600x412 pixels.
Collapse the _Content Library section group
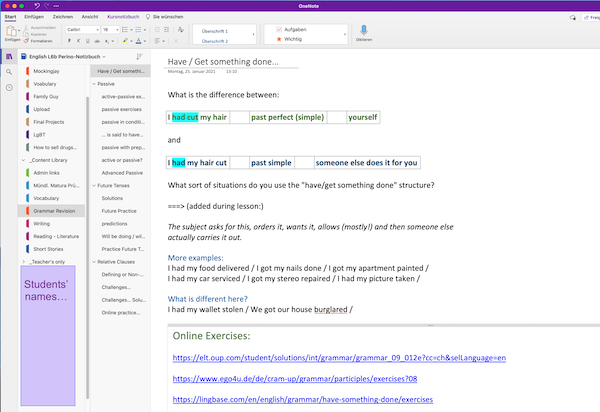click(23, 160)
